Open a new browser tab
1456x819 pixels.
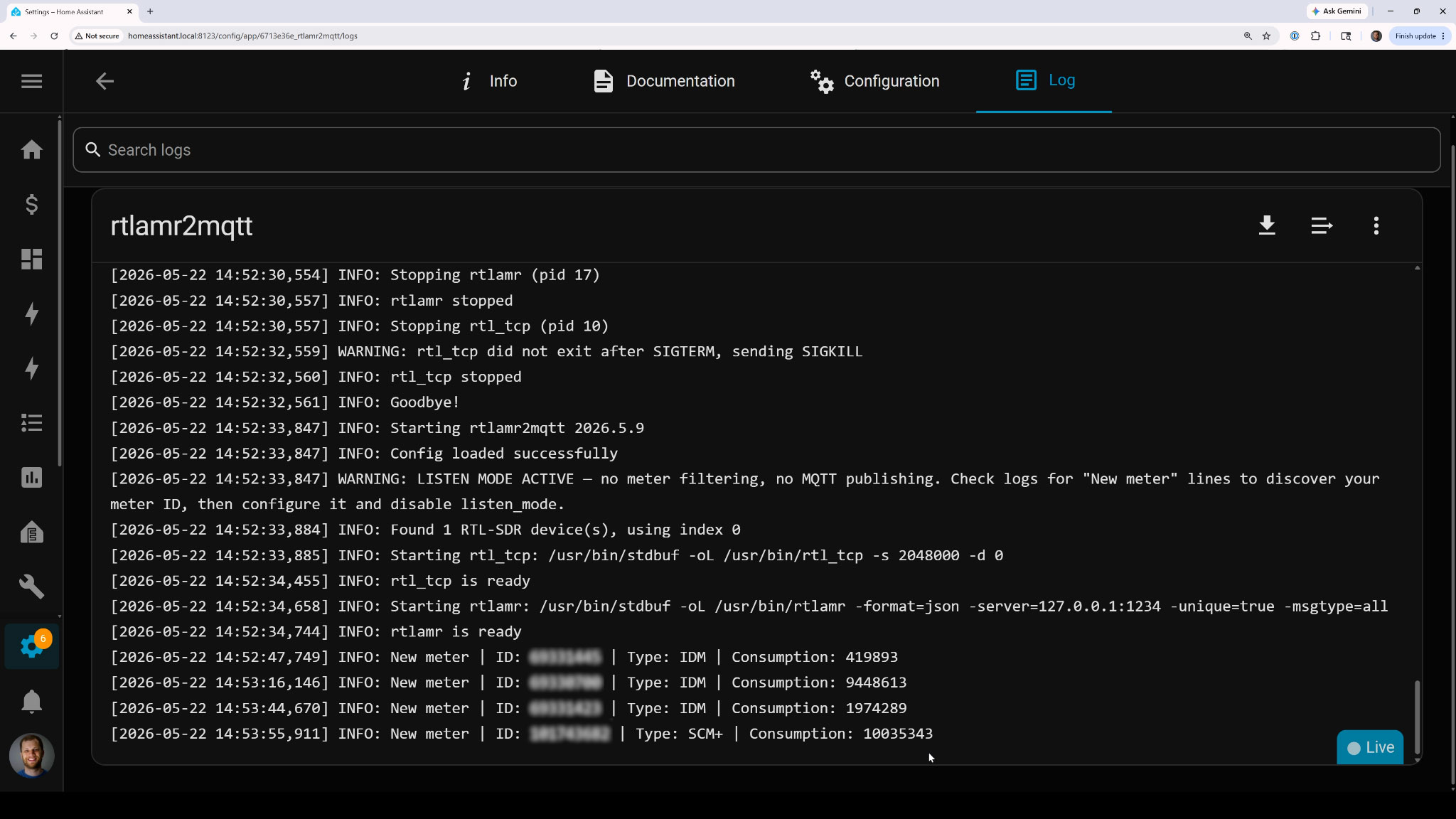tap(150, 11)
